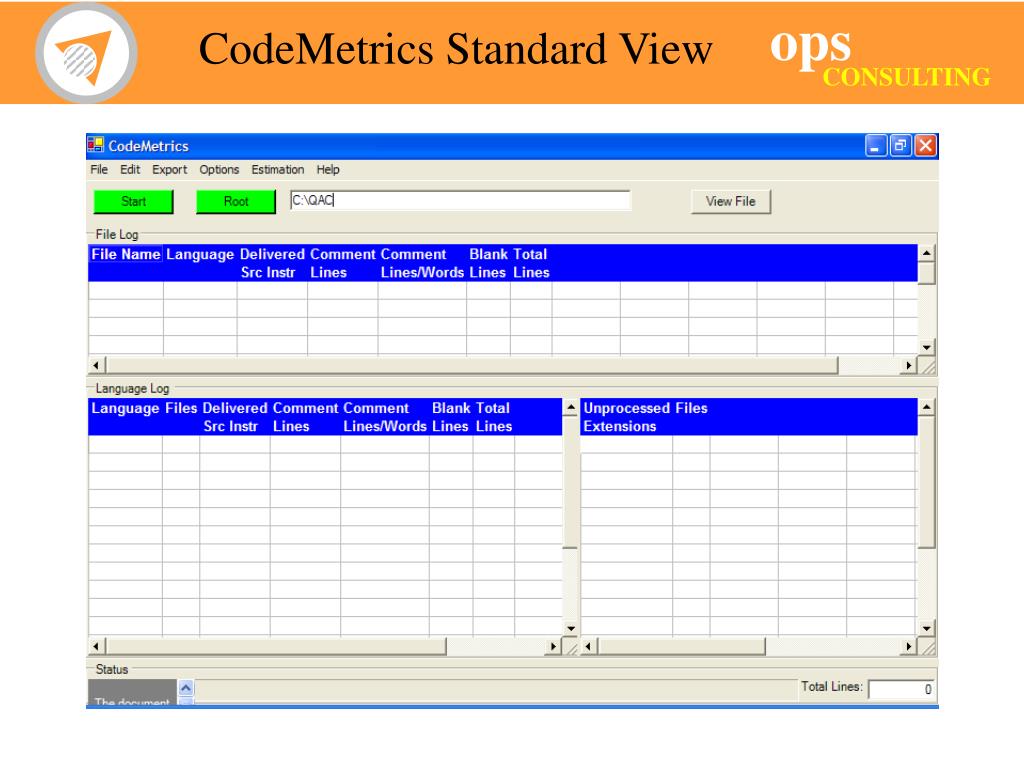Image resolution: width=1024 pixels, height=768 pixels.
Task: Click the File Log scroll down arrow
Action: 927,347
